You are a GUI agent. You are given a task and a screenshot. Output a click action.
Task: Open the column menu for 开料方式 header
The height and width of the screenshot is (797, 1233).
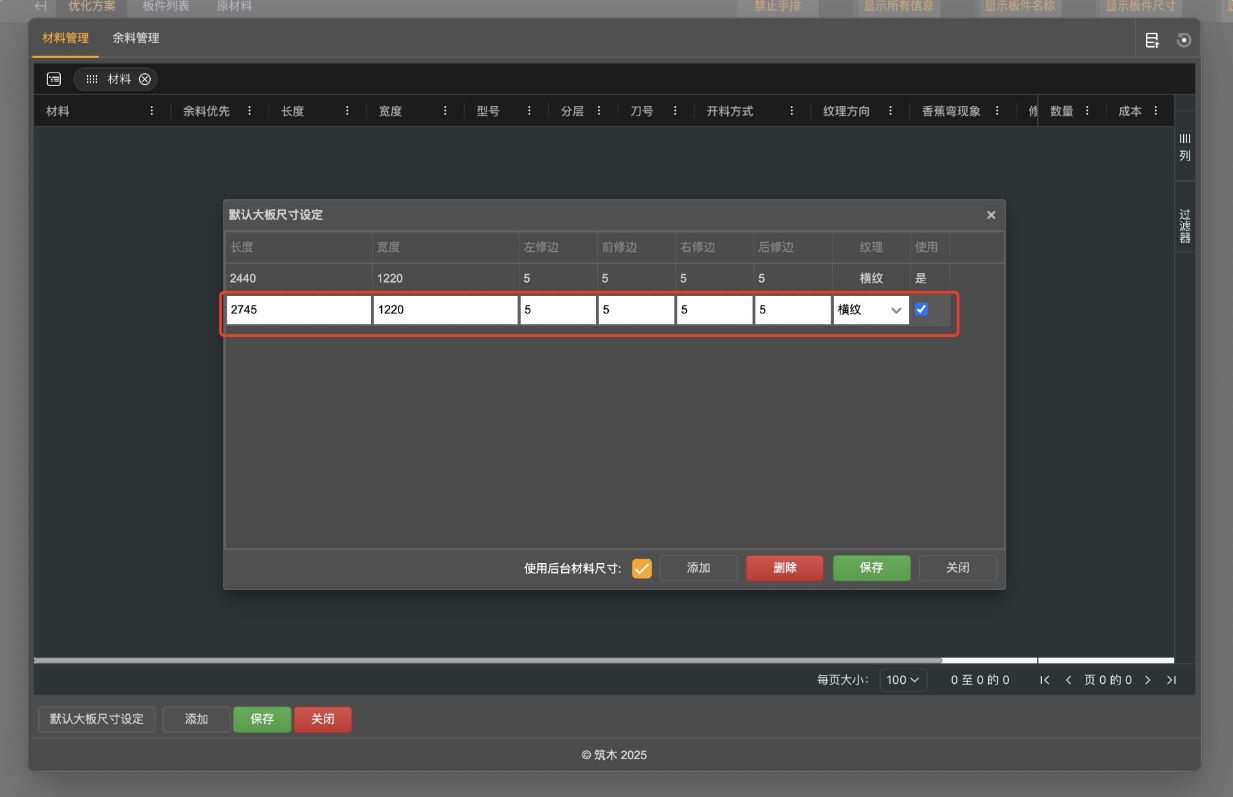click(x=791, y=111)
